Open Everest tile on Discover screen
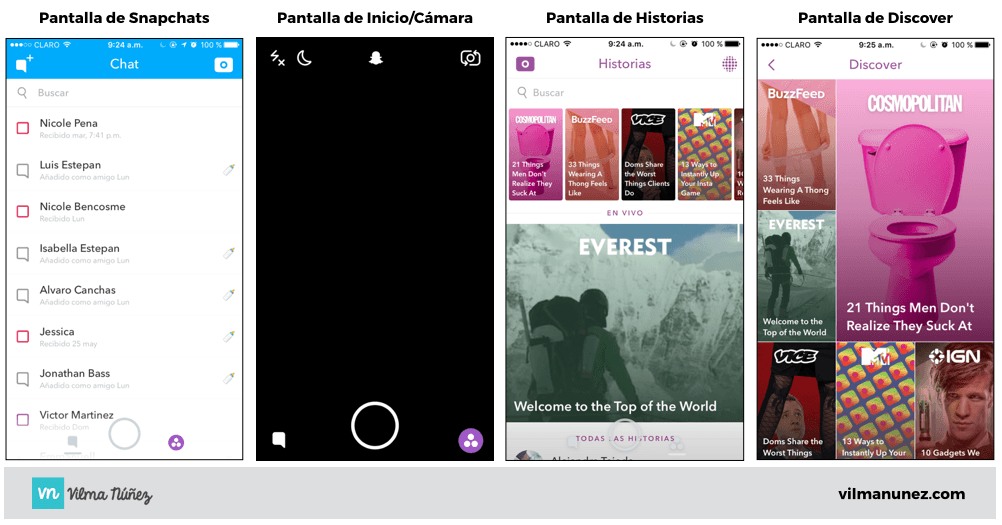This screenshot has height=525, width=1002. (x=796, y=276)
